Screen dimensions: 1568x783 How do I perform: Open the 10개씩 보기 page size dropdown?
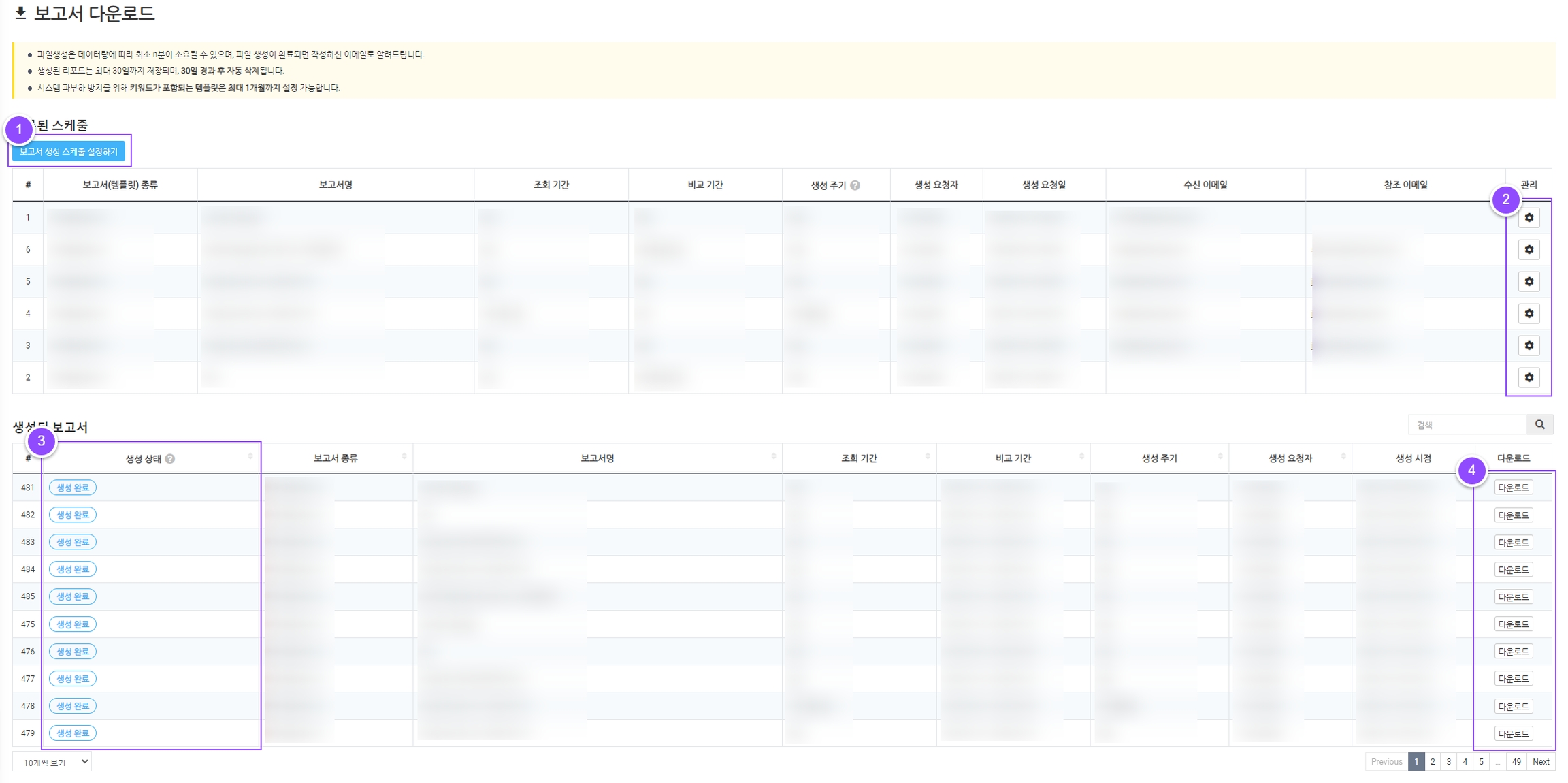[52, 763]
